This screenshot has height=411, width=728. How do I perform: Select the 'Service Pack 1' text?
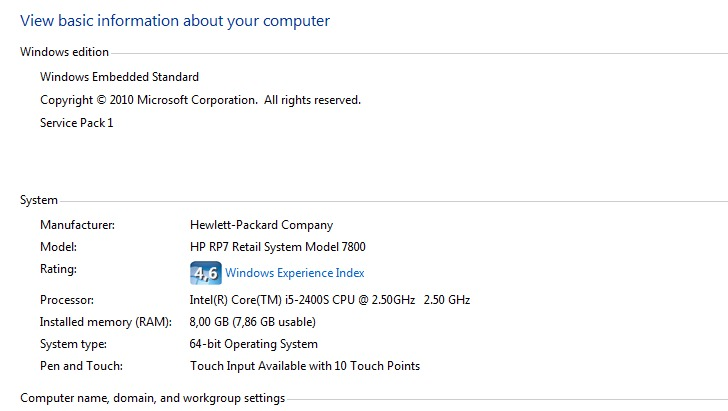77,123
